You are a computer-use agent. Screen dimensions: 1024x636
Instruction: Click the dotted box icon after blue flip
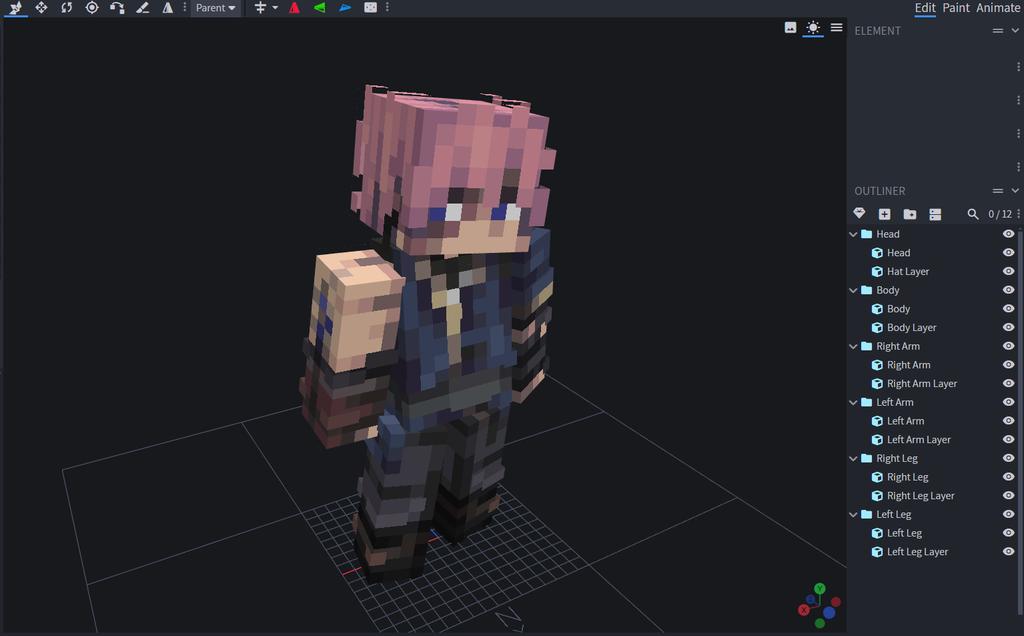tap(370, 8)
